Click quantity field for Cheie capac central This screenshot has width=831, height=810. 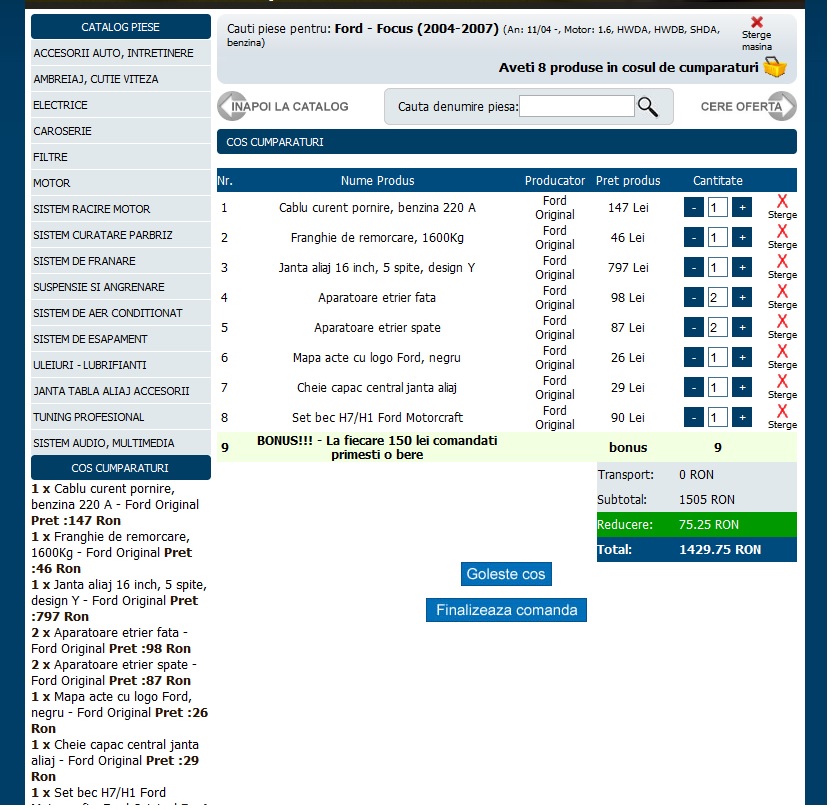[x=717, y=388]
